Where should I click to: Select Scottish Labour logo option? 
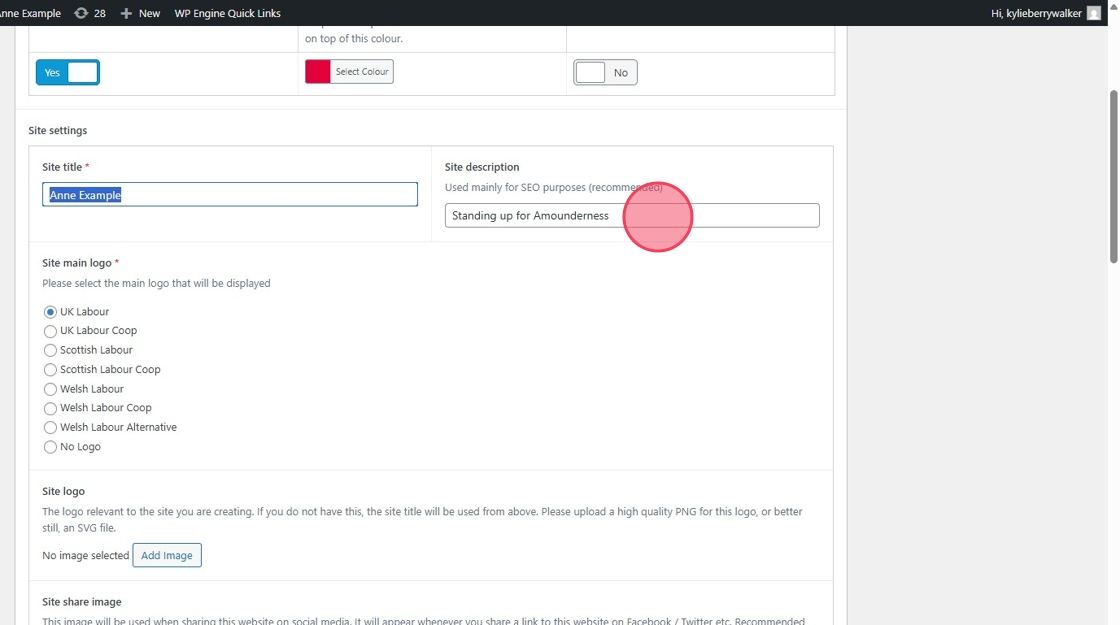click(x=50, y=351)
